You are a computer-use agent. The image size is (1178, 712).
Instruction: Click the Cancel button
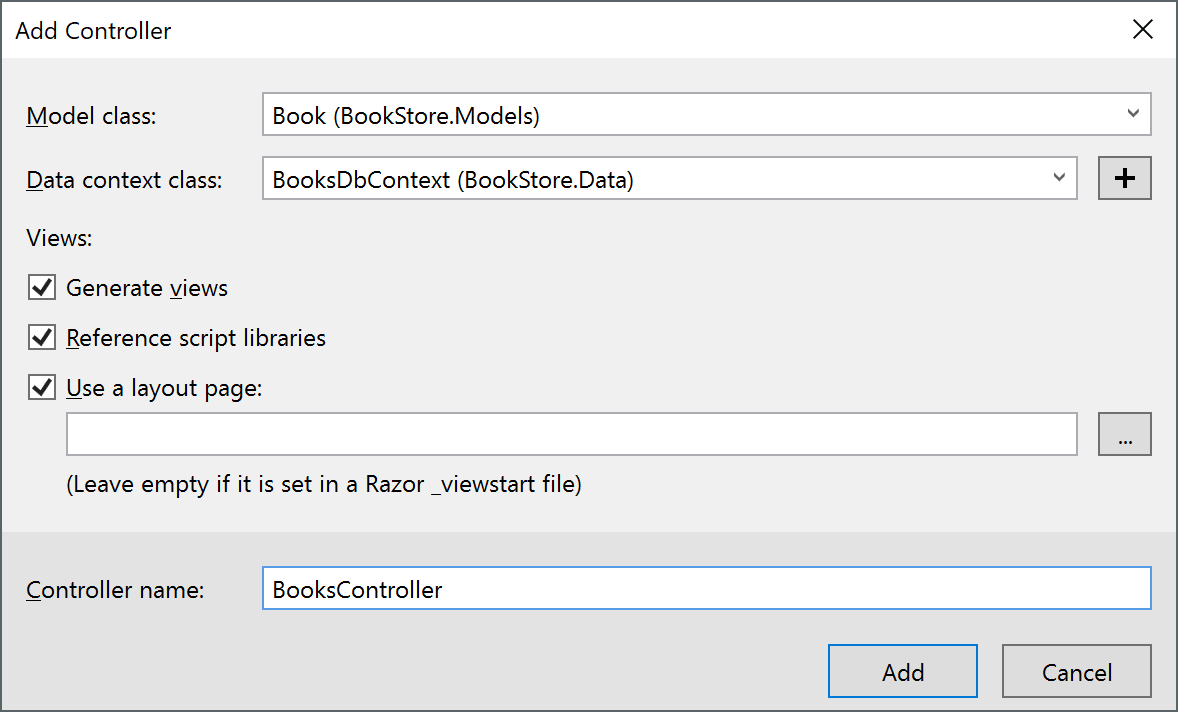[x=1076, y=670]
